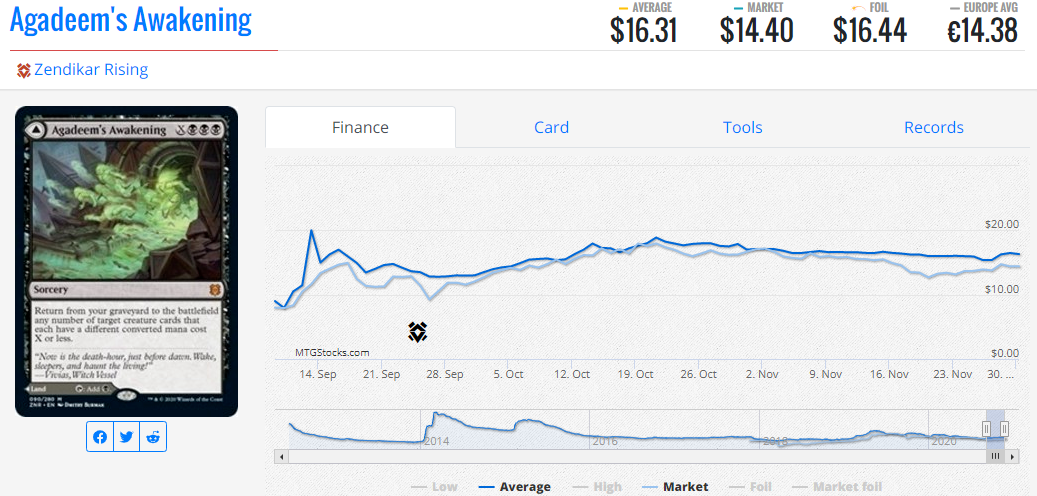Enable the Foil price series
Viewport: 1037px width, 496px height.
point(750,487)
